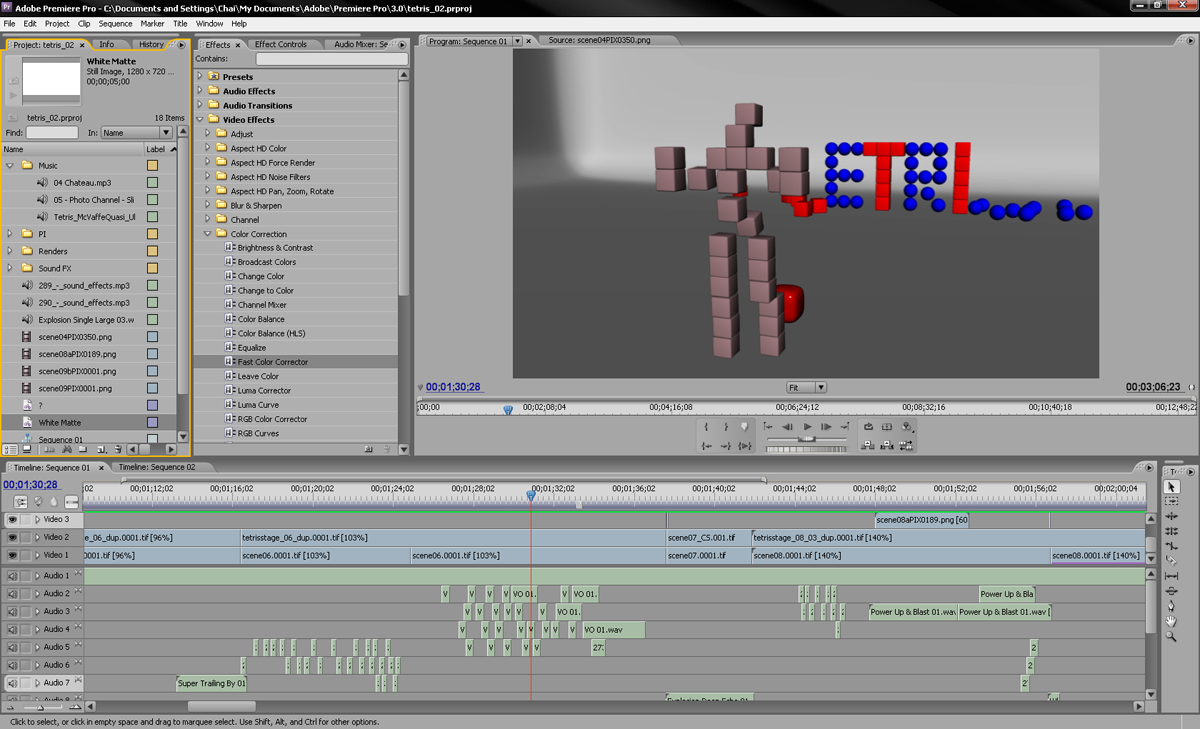Select the Luma Curve effect
The height and width of the screenshot is (729, 1200).
click(x=258, y=405)
